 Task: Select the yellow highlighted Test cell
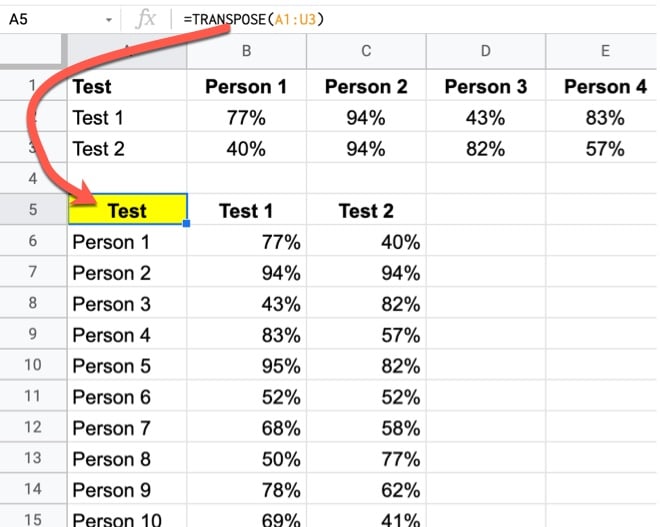(x=127, y=211)
